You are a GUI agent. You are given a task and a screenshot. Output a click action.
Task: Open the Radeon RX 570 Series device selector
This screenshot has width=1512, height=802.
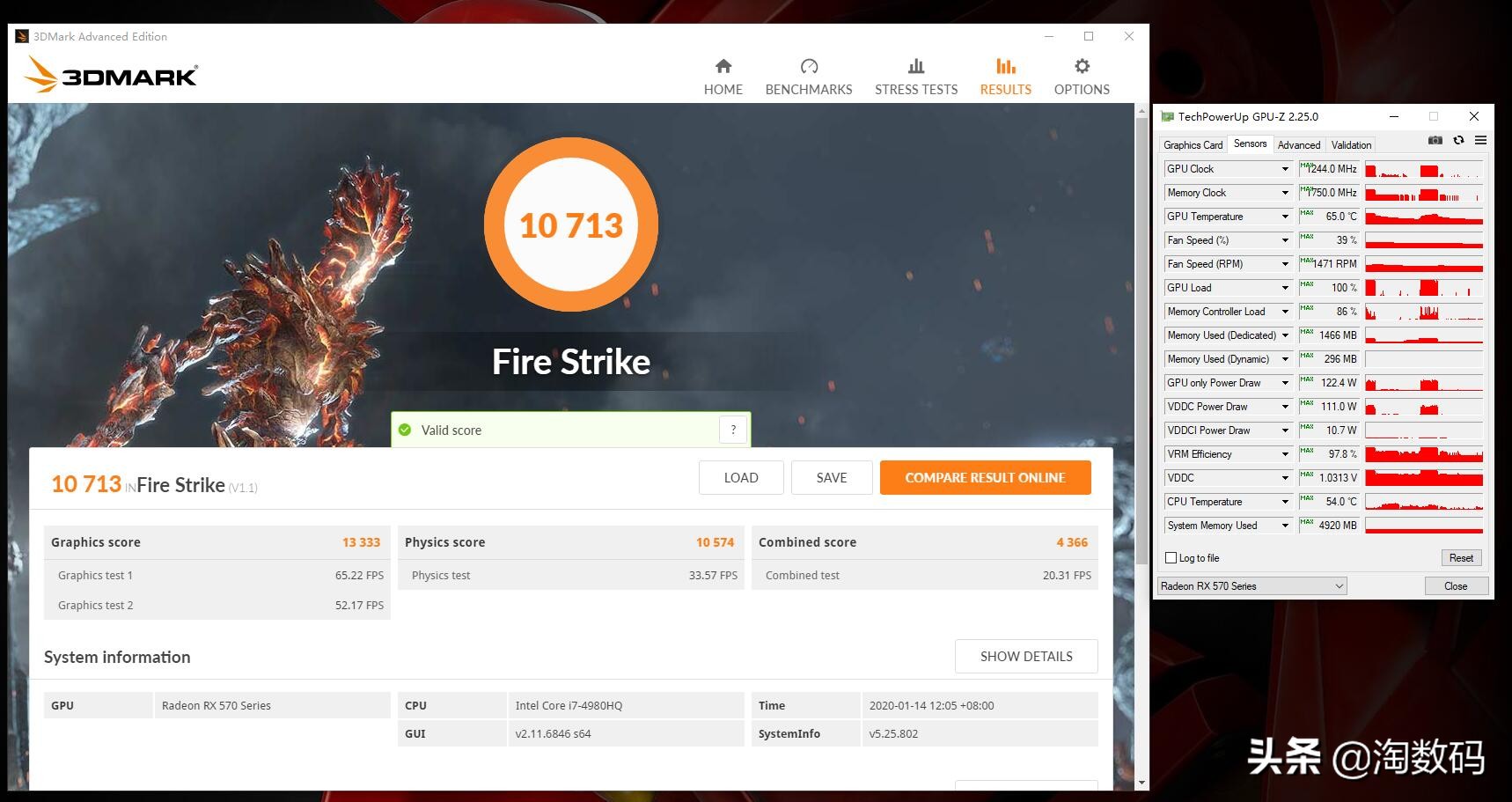click(x=1252, y=586)
